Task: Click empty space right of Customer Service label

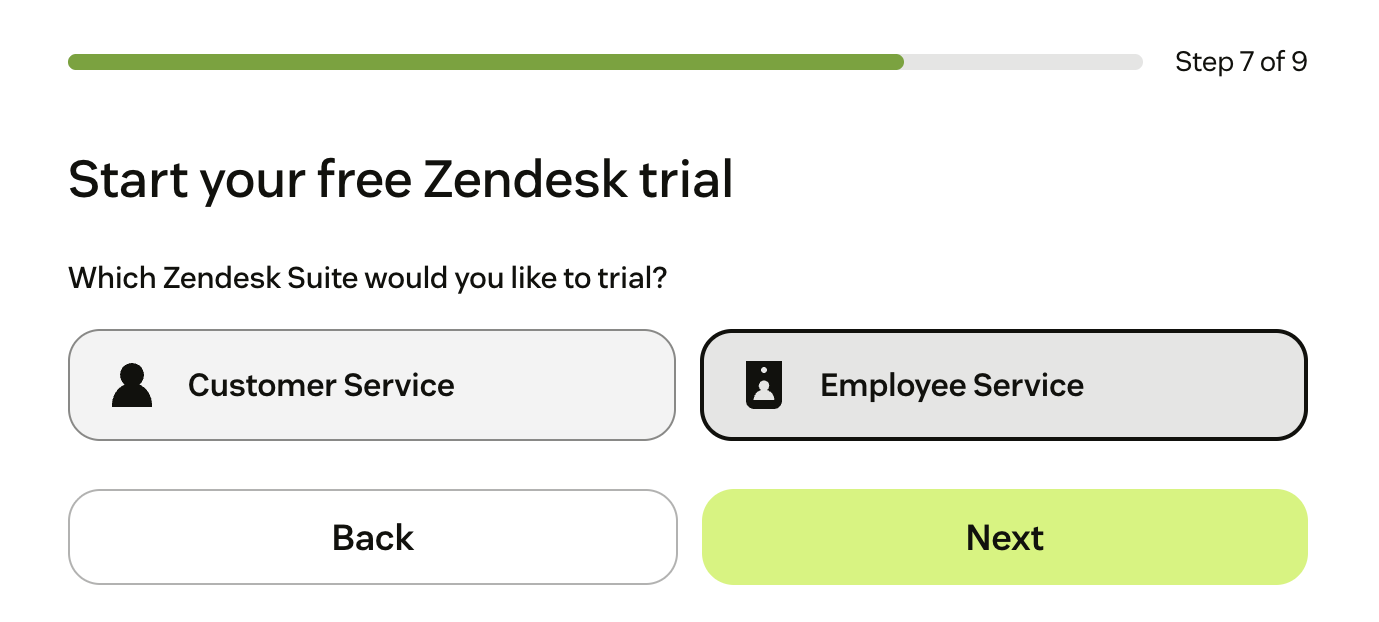Action: click(x=560, y=386)
